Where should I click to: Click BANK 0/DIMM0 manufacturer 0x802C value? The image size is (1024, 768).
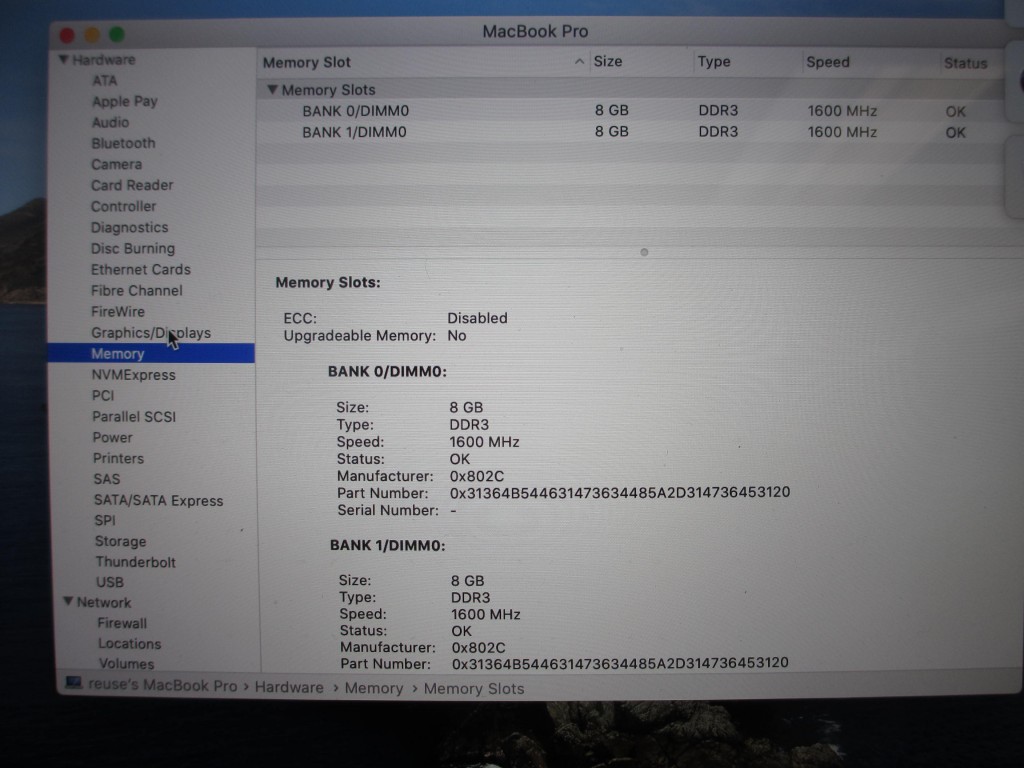point(477,476)
